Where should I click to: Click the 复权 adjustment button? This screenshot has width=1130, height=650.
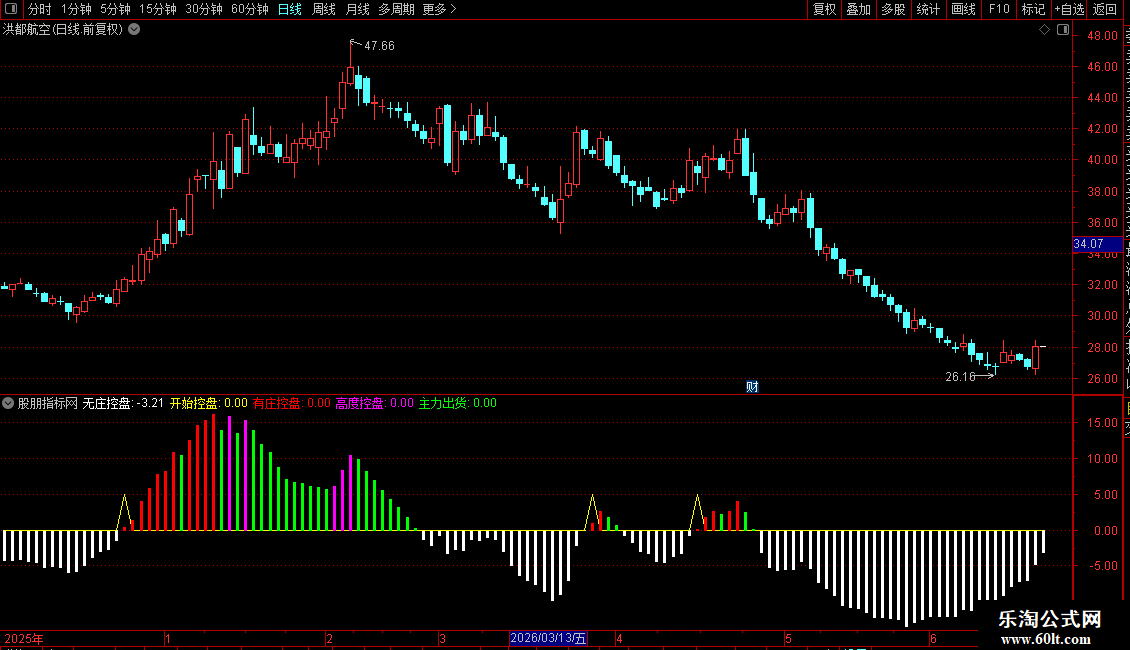point(824,9)
